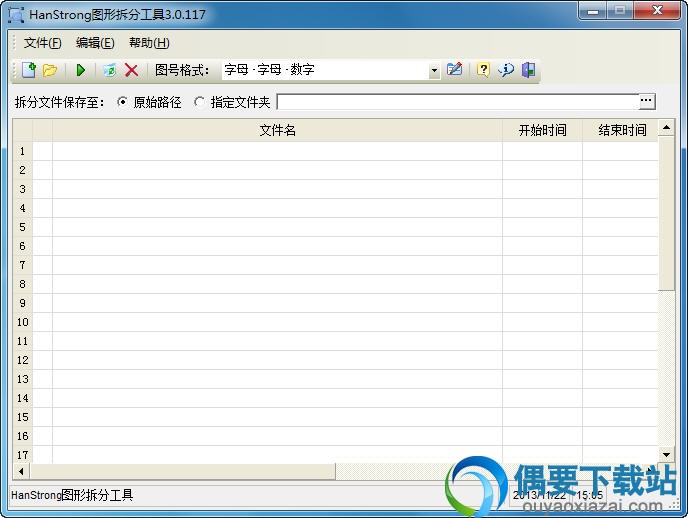The image size is (688, 518).
Task: Delete entry with the red X icon
Action: click(x=131, y=70)
